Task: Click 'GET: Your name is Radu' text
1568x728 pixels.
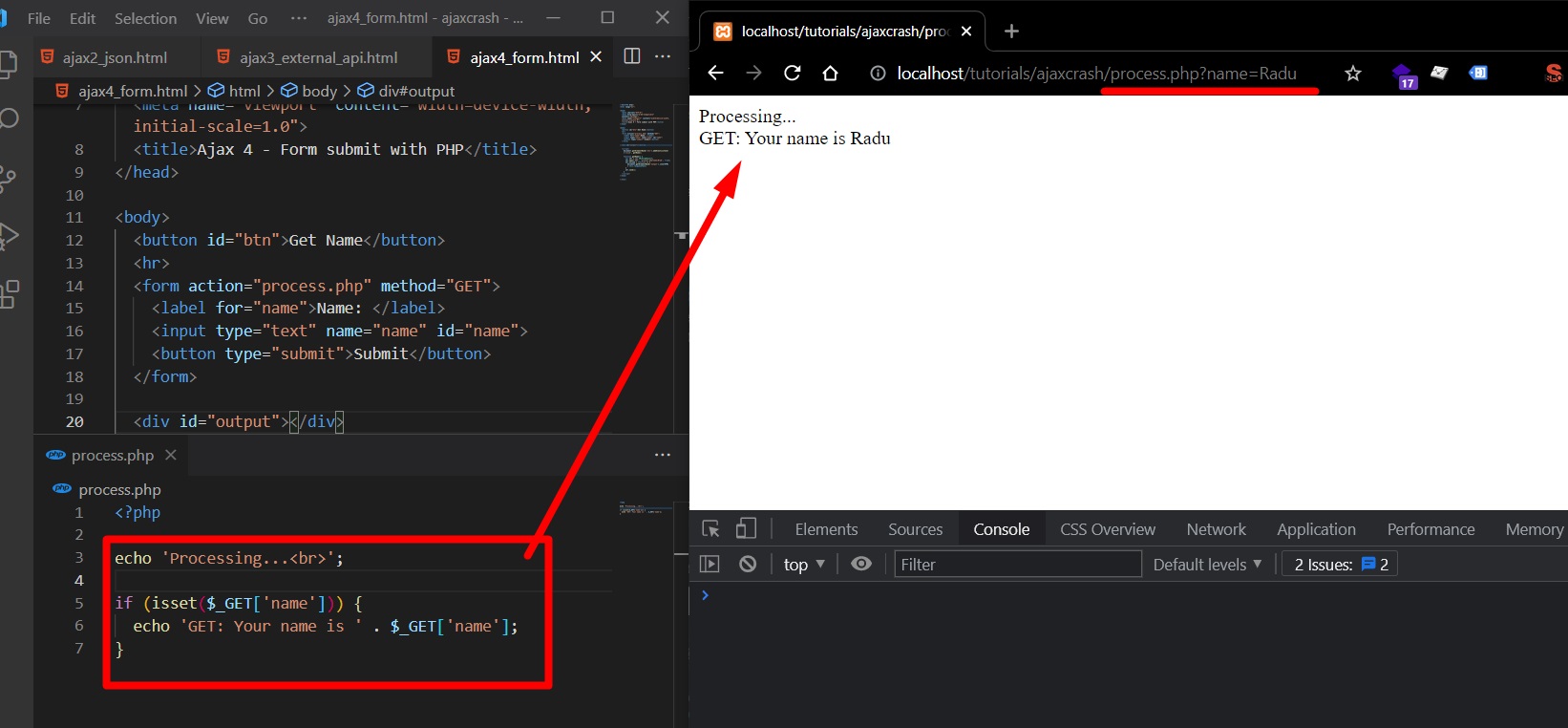Action: point(795,139)
